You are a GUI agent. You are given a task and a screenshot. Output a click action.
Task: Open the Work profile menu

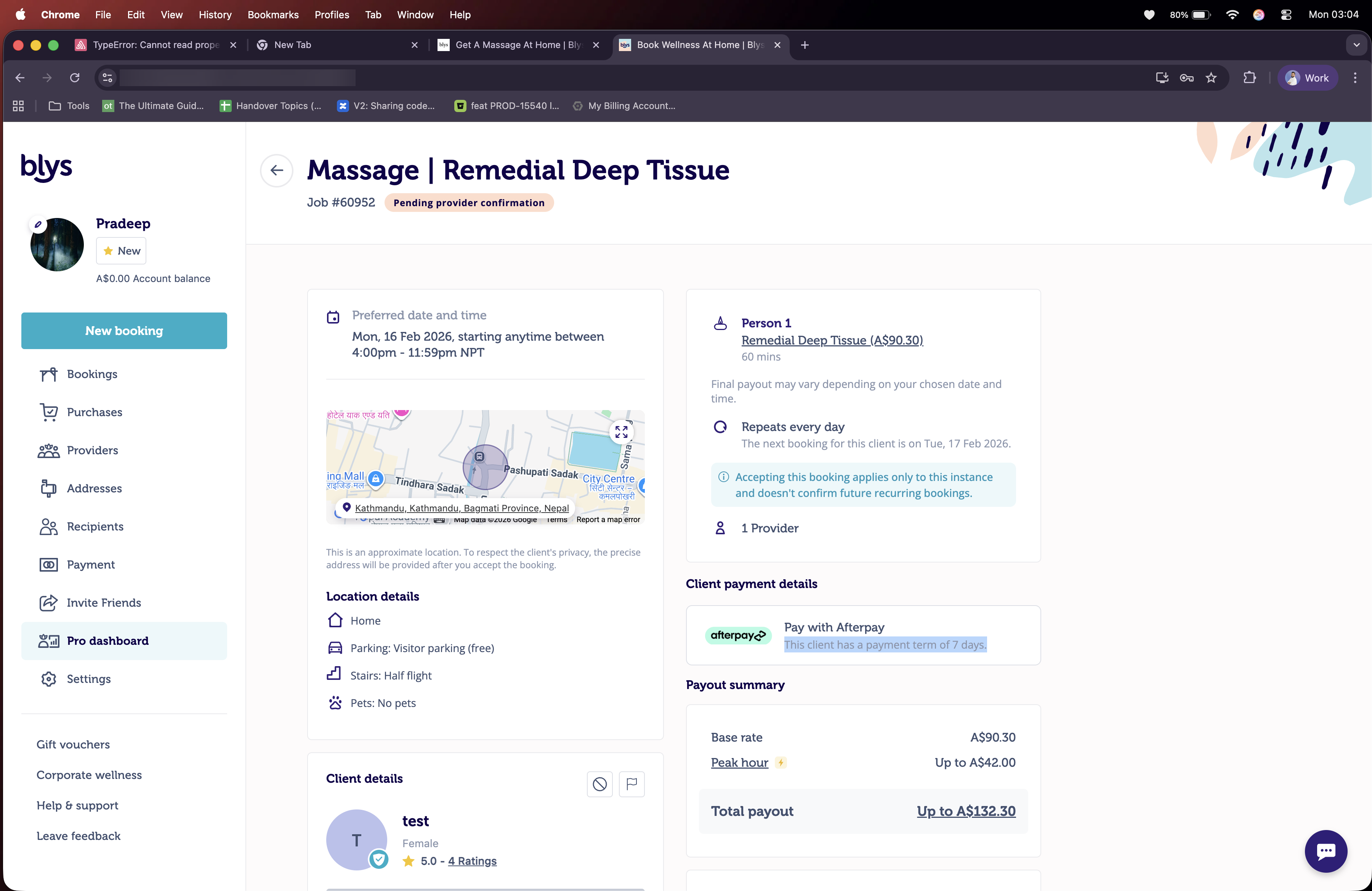[1307, 78]
